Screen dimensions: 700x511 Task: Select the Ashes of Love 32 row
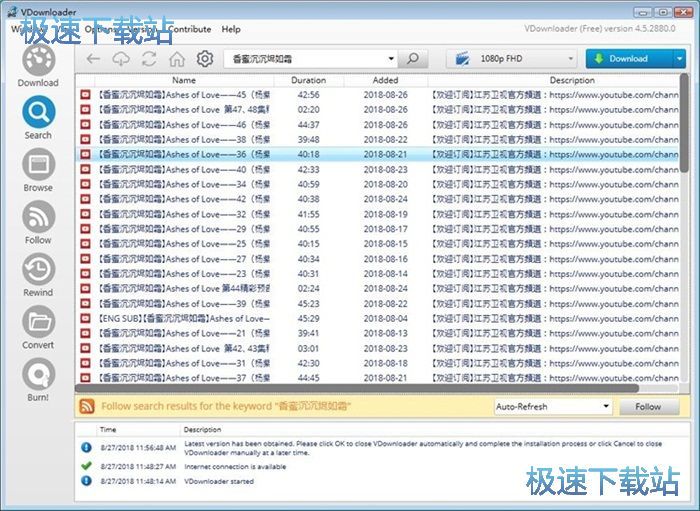378,214
